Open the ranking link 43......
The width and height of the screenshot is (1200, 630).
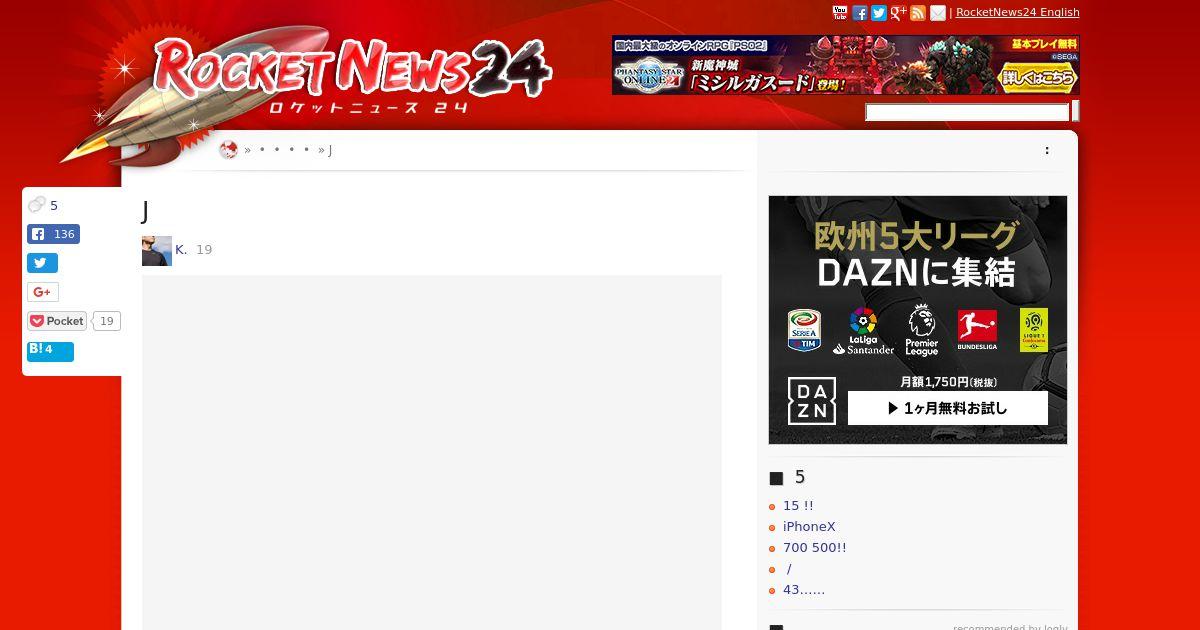pos(804,590)
